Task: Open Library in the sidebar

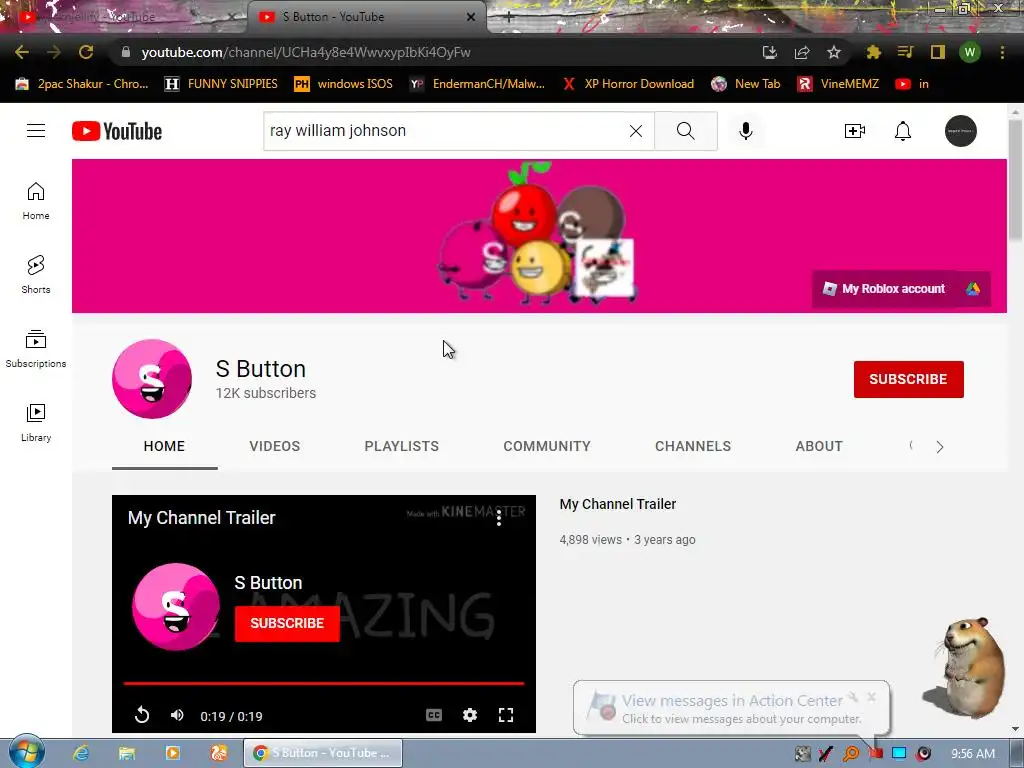Action: [36, 423]
